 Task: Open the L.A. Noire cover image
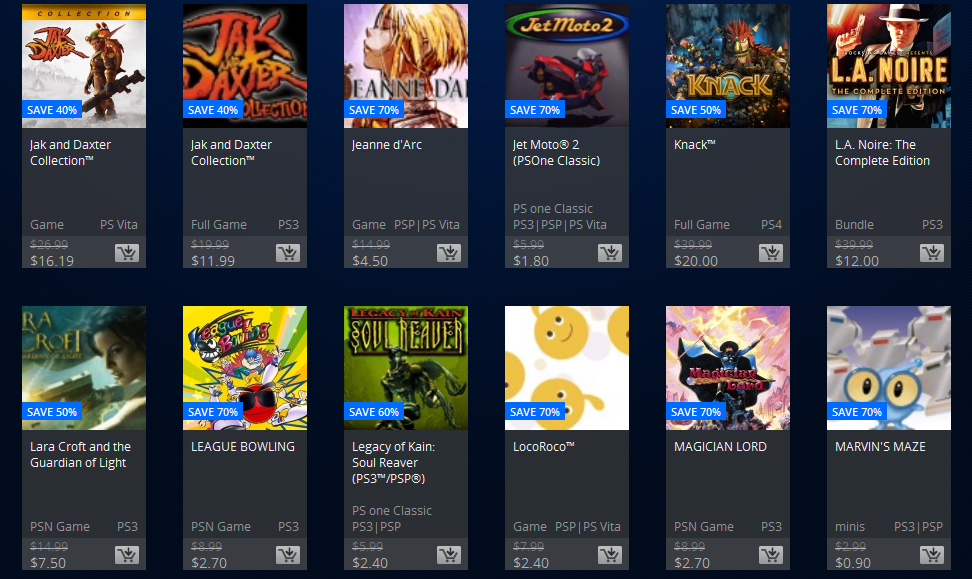click(x=889, y=66)
